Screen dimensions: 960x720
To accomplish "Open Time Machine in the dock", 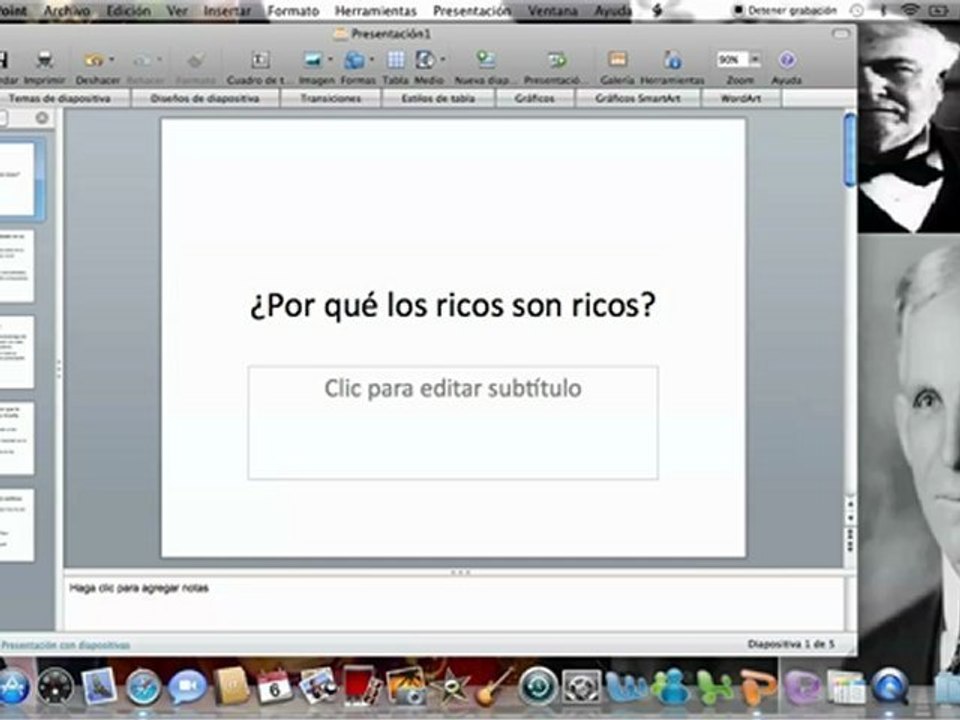I will pyautogui.click(x=538, y=687).
